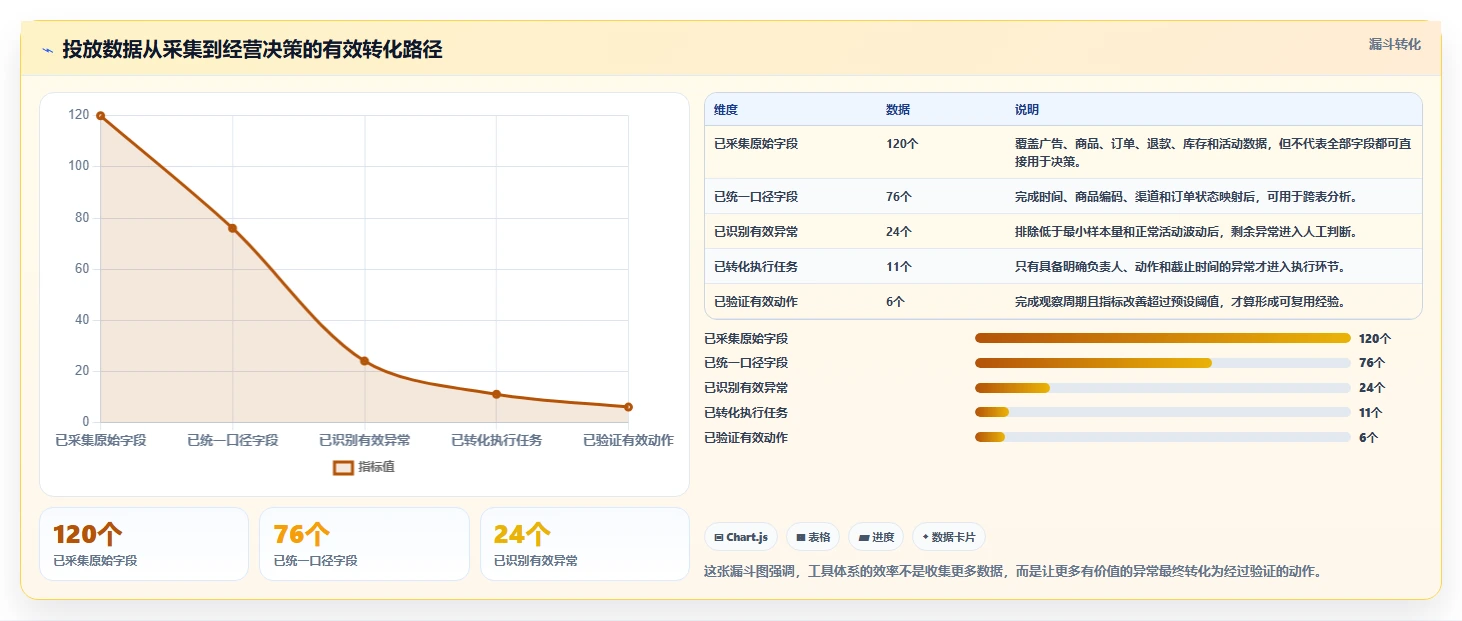Image resolution: width=1462 pixels, height=621 pixels.
Task: Click the chart point for 已转化执行任务
Action: pos(496,394)
